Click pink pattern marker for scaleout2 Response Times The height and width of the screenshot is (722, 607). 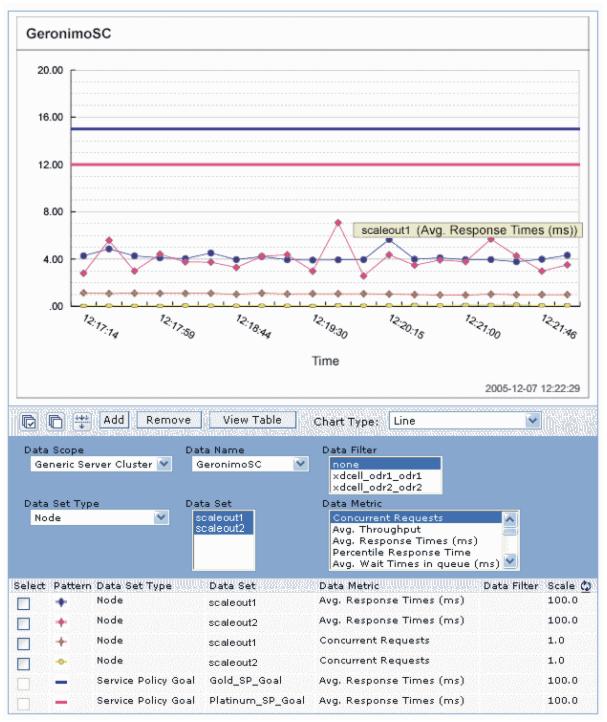[61, 622]
